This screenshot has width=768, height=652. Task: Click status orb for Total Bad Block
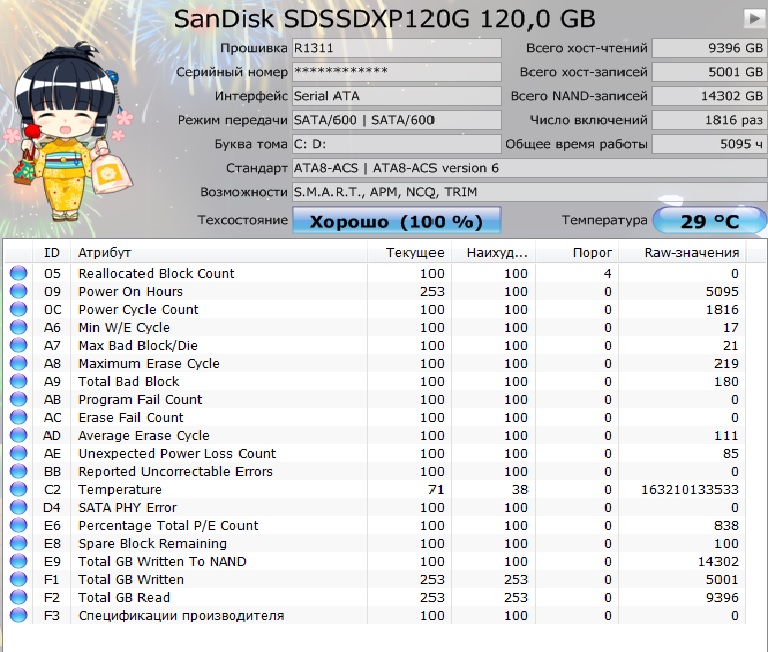click(x=19, y=381)
